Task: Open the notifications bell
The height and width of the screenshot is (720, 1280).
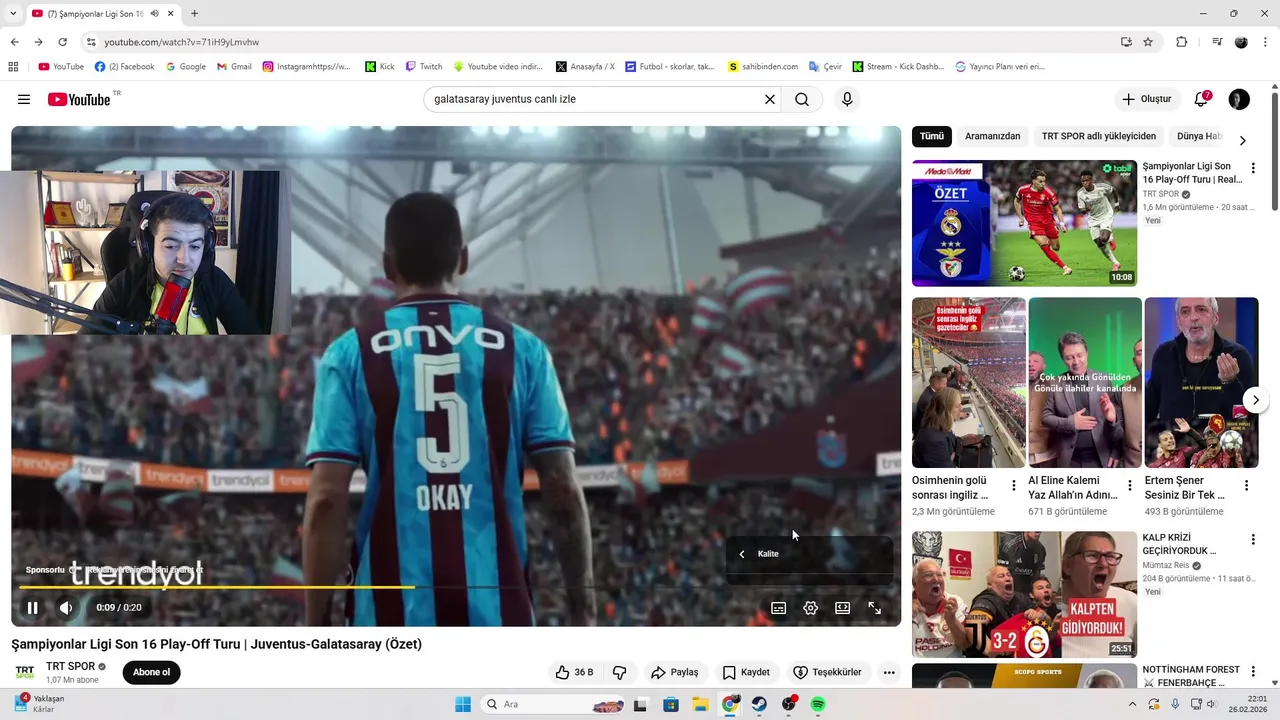Action: [x=1201, y=99]
